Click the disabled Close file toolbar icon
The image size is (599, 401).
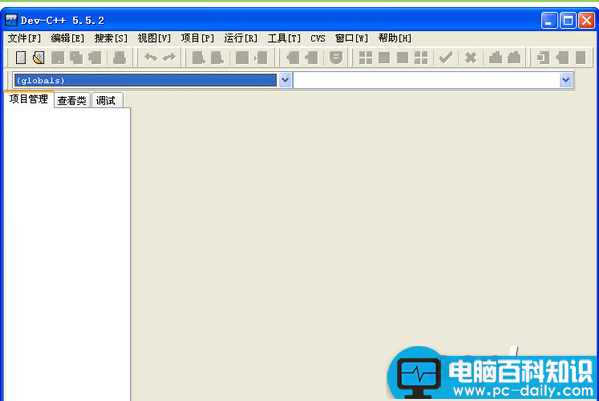(x=94, y=58)
